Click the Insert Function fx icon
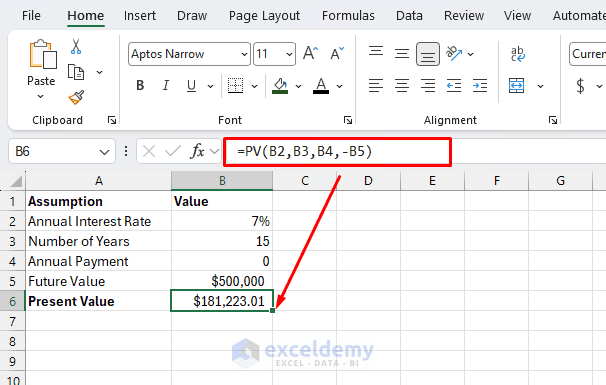Image resolution: width=606 pixels, height=385 pixels. (x=197, y=151)
